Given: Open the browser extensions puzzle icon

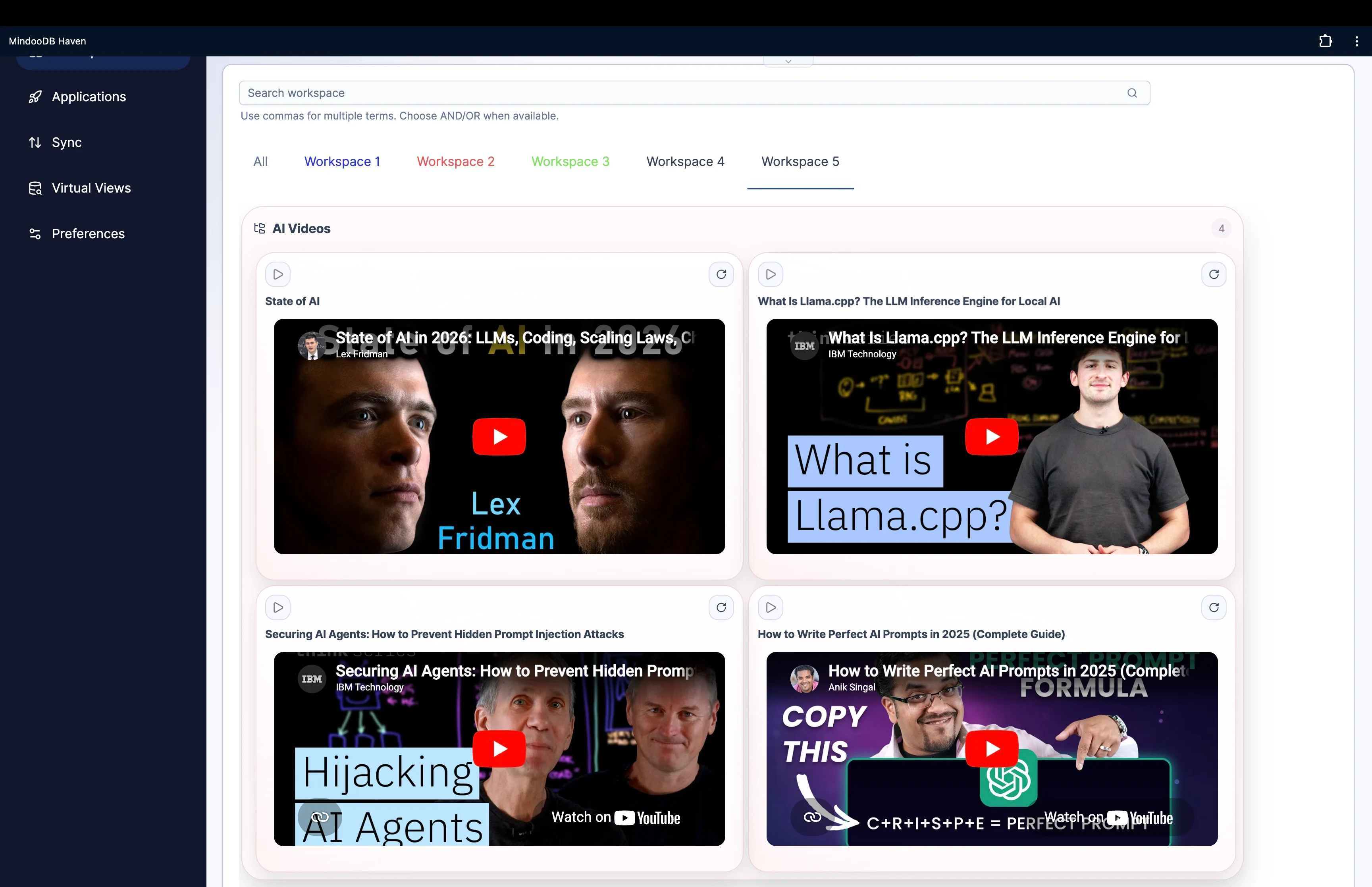Looking at the screenshot, I should click(x=1326, y=40).
